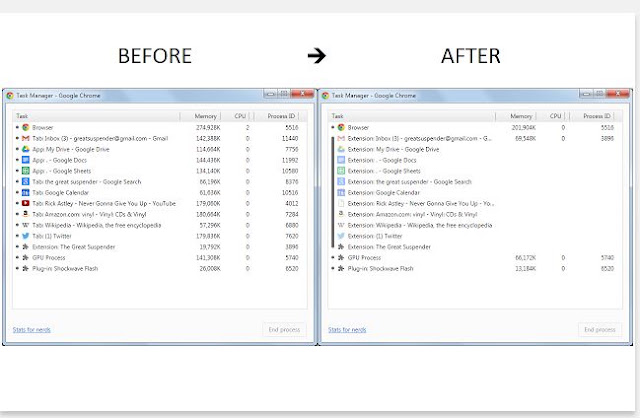Click End process button in BEFORE window
640x418 pixels.
click(x=284, y=329)
